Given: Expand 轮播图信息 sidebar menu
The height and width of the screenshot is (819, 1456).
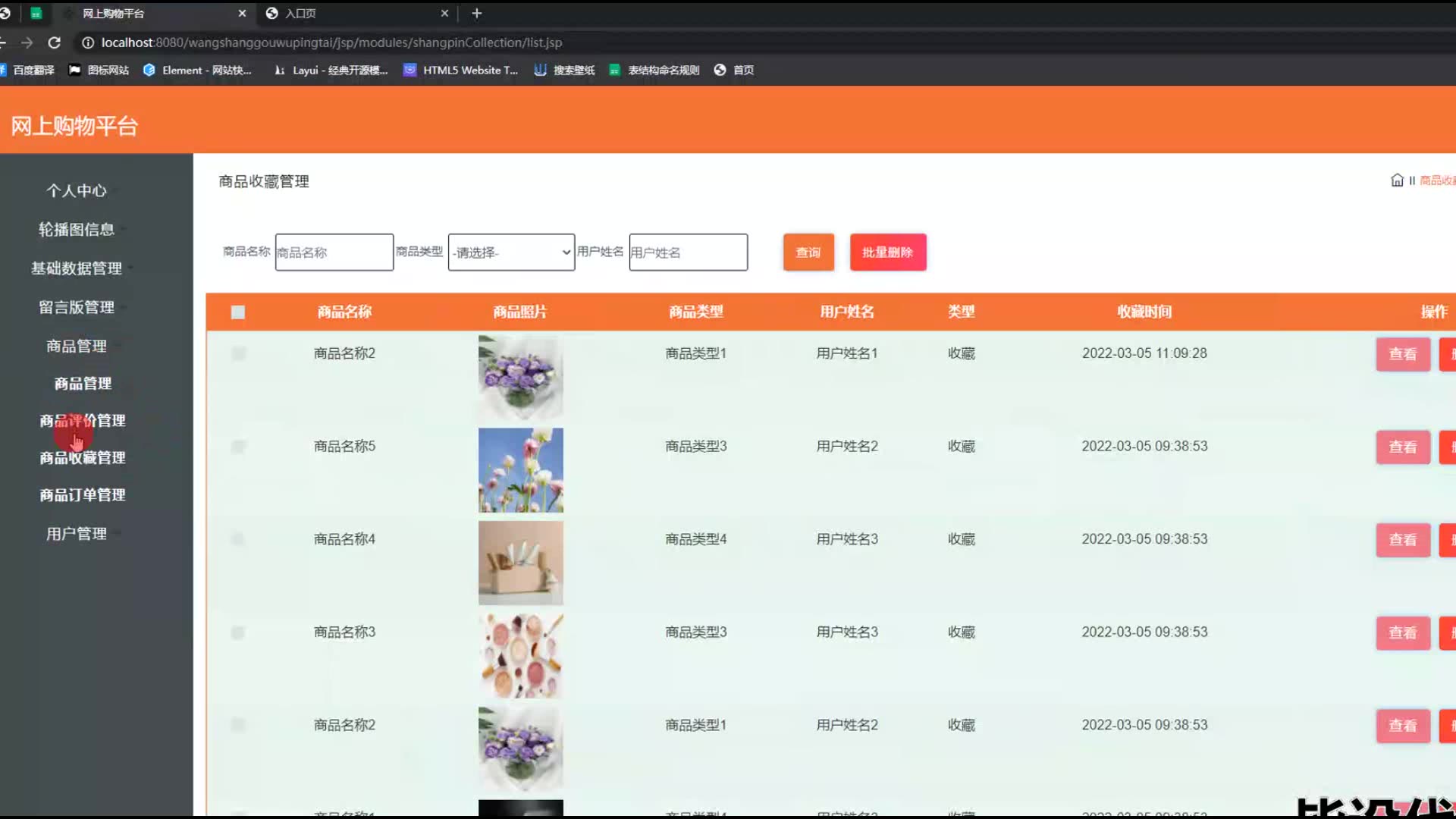Looking at the screenshot, I should (x=77, y=229).
